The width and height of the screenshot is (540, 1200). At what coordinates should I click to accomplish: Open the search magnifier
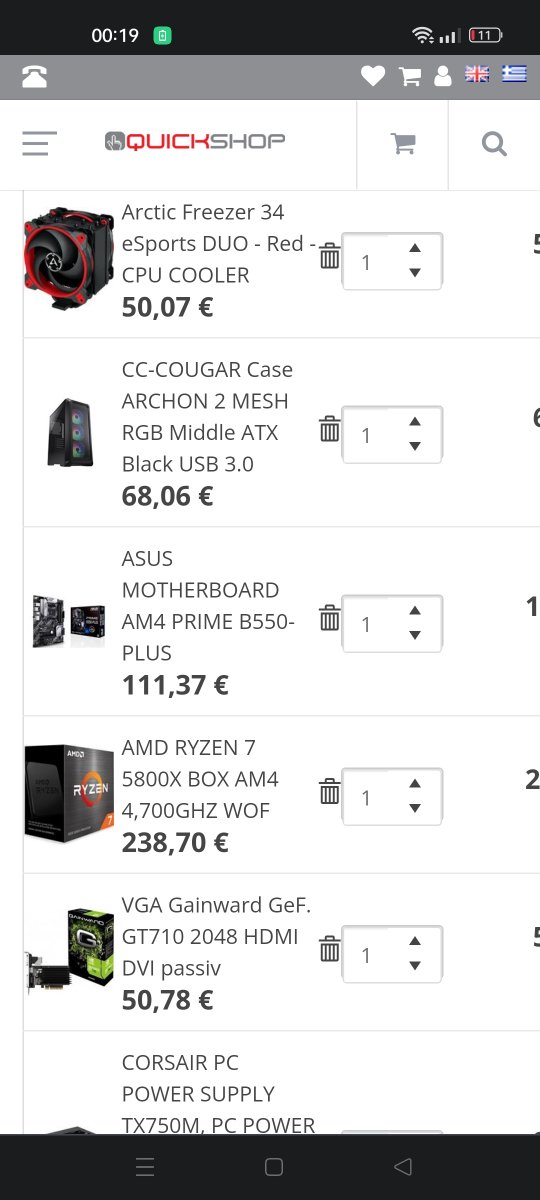(494, 144)
